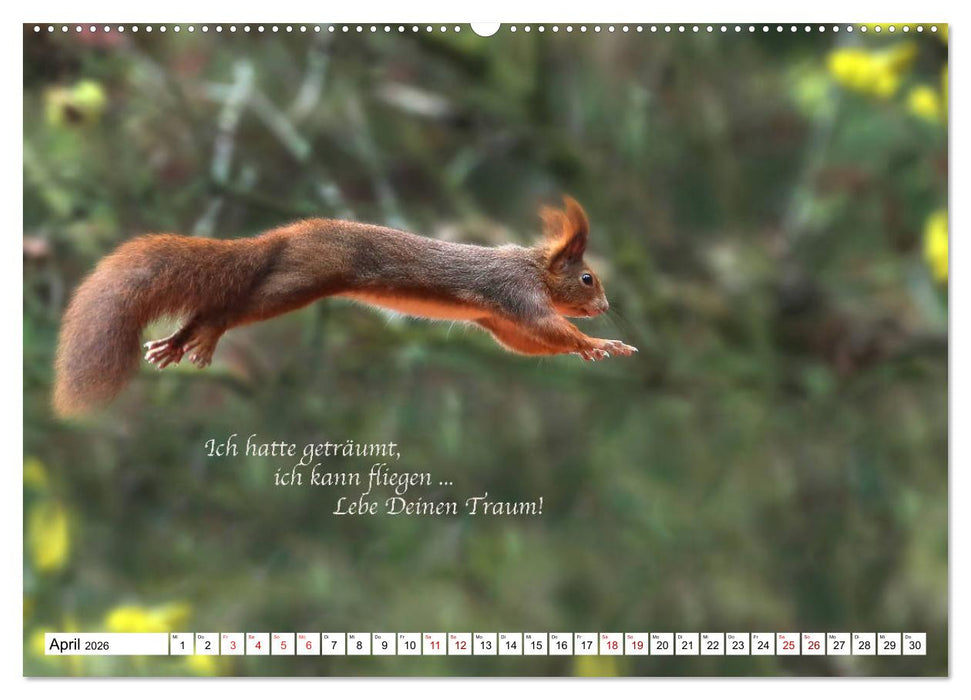Click the first date cell April 1
971x700 pixels.
pos(180,645)
